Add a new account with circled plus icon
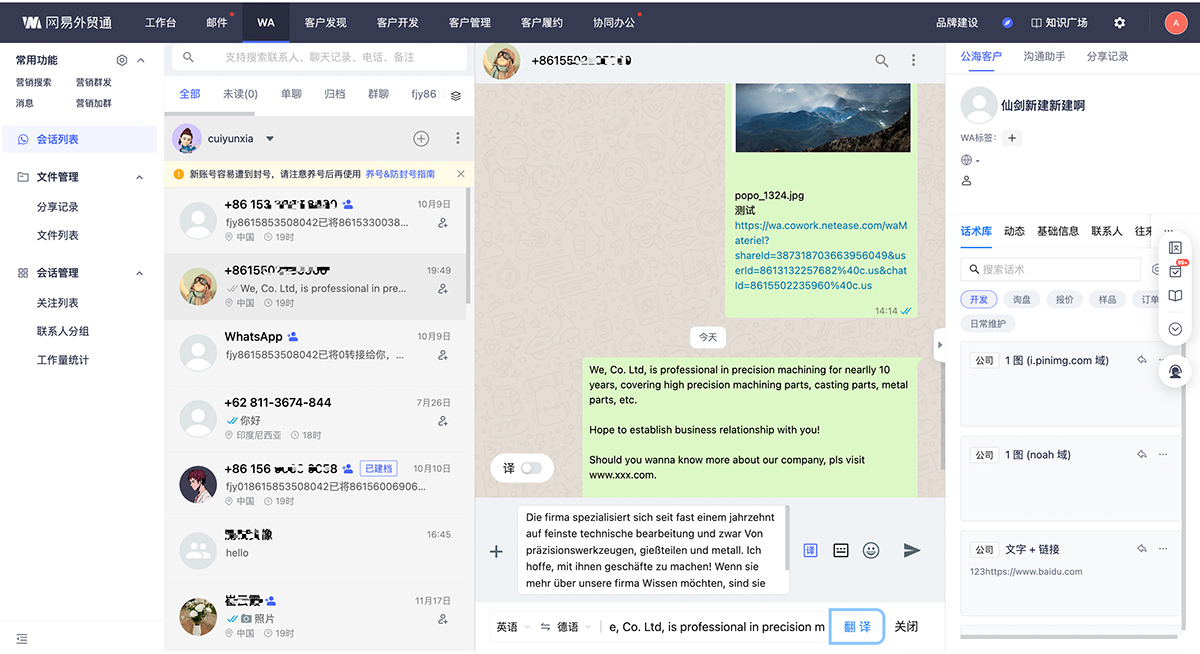 [x=421, y=139]
